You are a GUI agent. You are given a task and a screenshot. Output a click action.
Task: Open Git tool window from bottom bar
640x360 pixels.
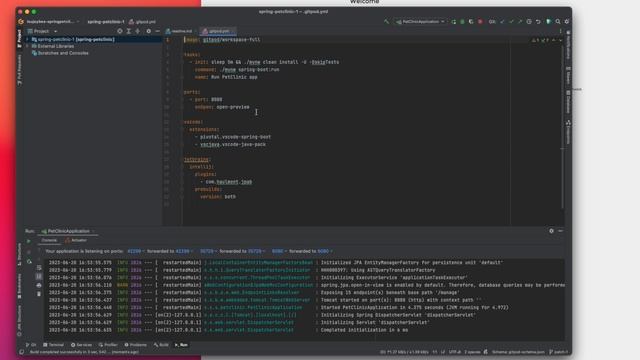(x=31, y=345)
